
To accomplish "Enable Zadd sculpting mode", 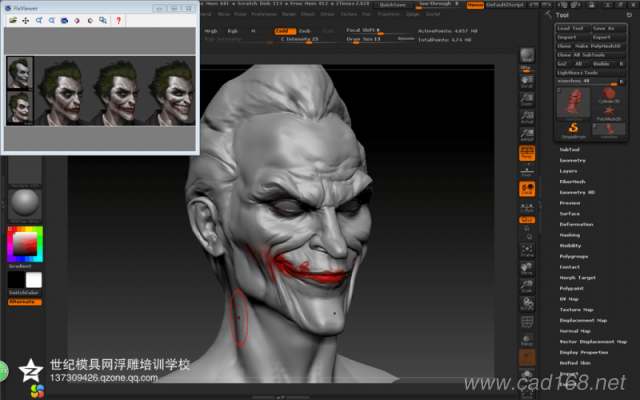I will click(284, 31).
